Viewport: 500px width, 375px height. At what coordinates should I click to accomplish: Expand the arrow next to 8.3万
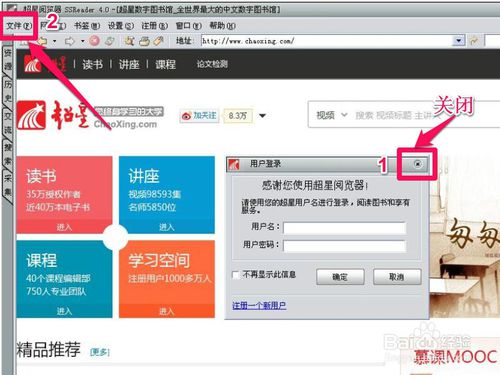[x=263, y=116]
